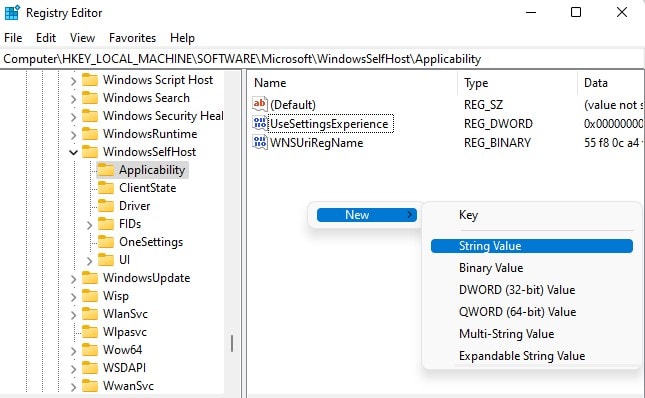Open the Favorites menu
The height and width of the screenshot is (398, 645).
132,38
